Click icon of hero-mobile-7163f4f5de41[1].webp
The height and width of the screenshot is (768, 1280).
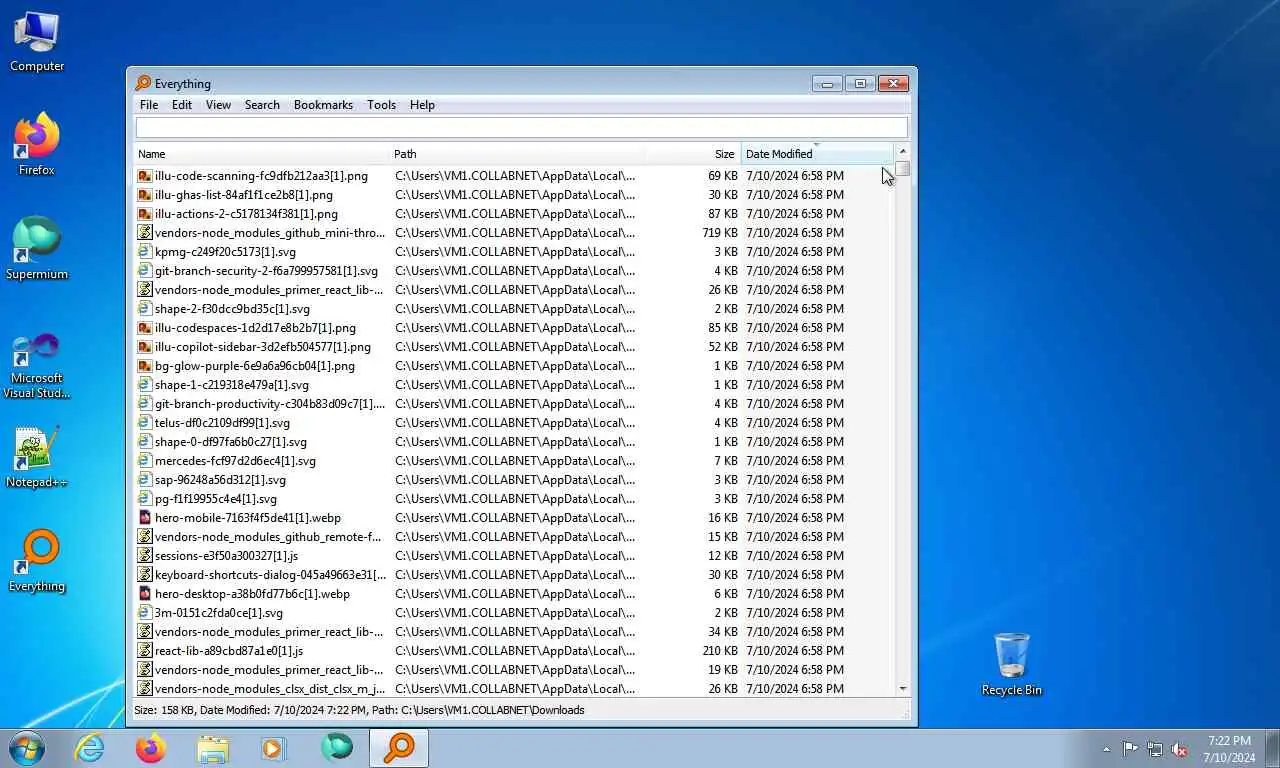pos(145,518)
